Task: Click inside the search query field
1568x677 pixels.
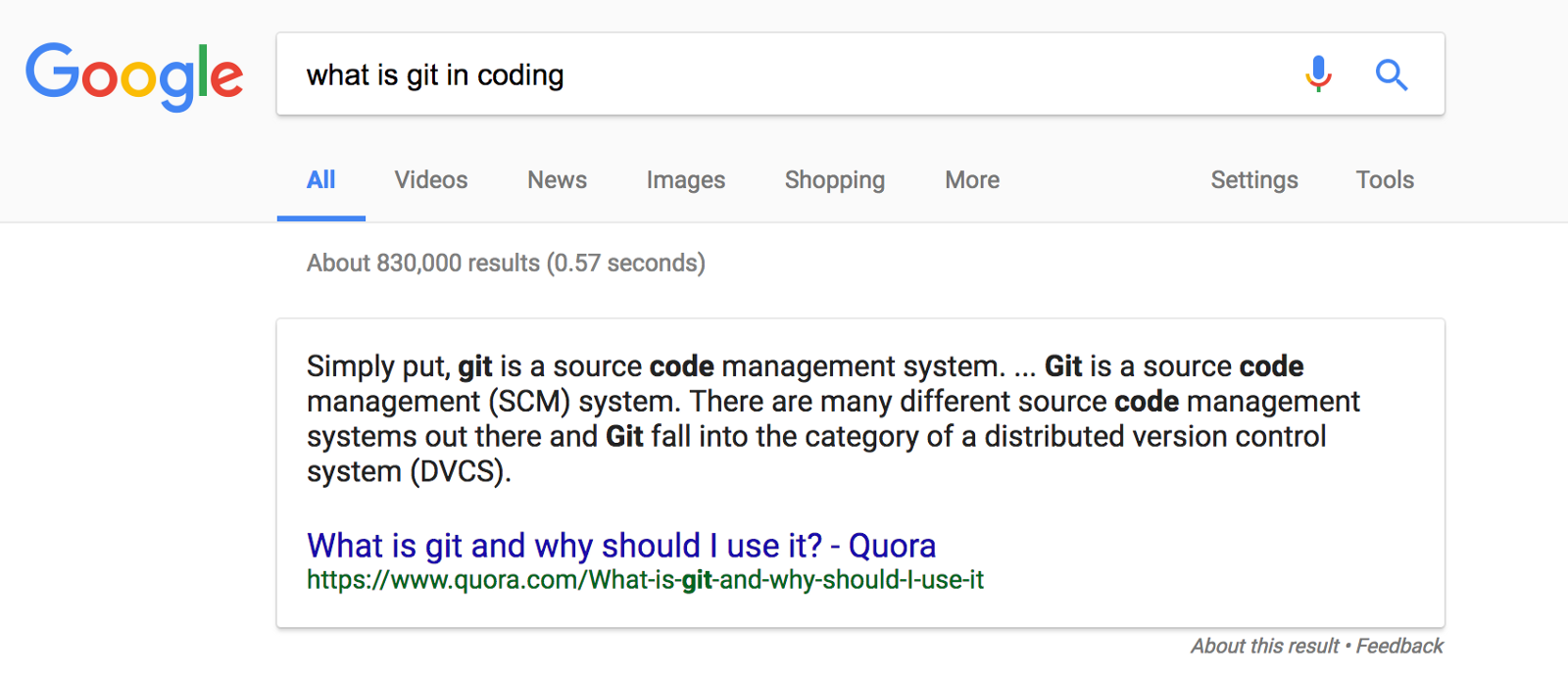Action: [882, 74]
